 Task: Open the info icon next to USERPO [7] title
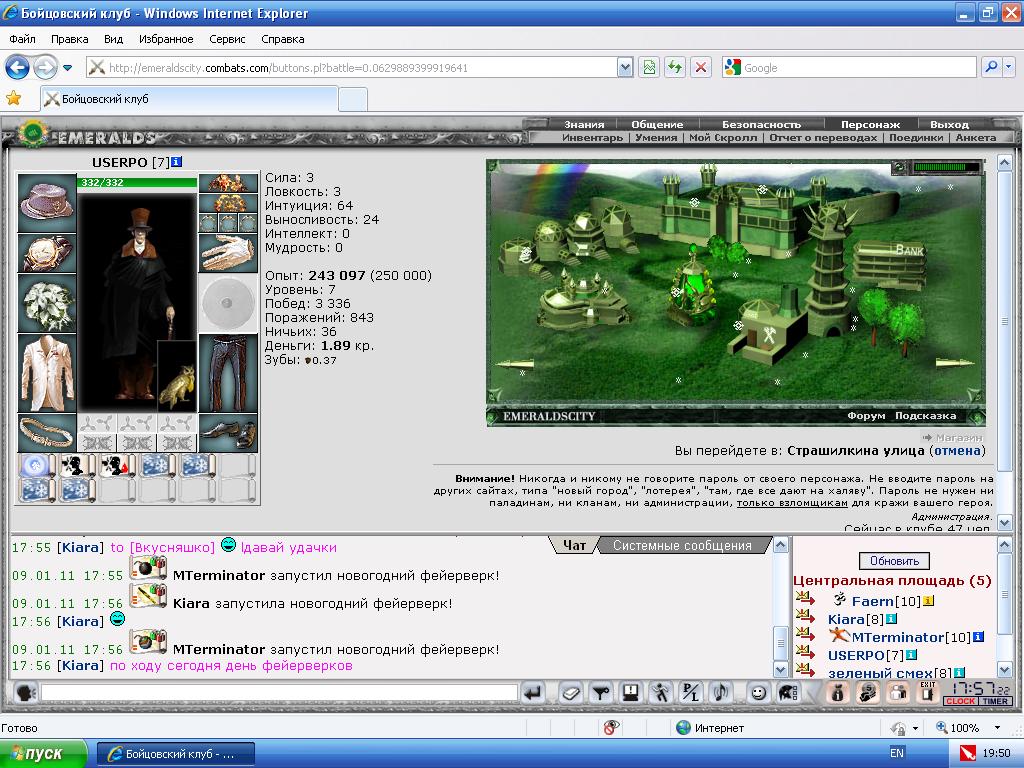coord(176,162)
